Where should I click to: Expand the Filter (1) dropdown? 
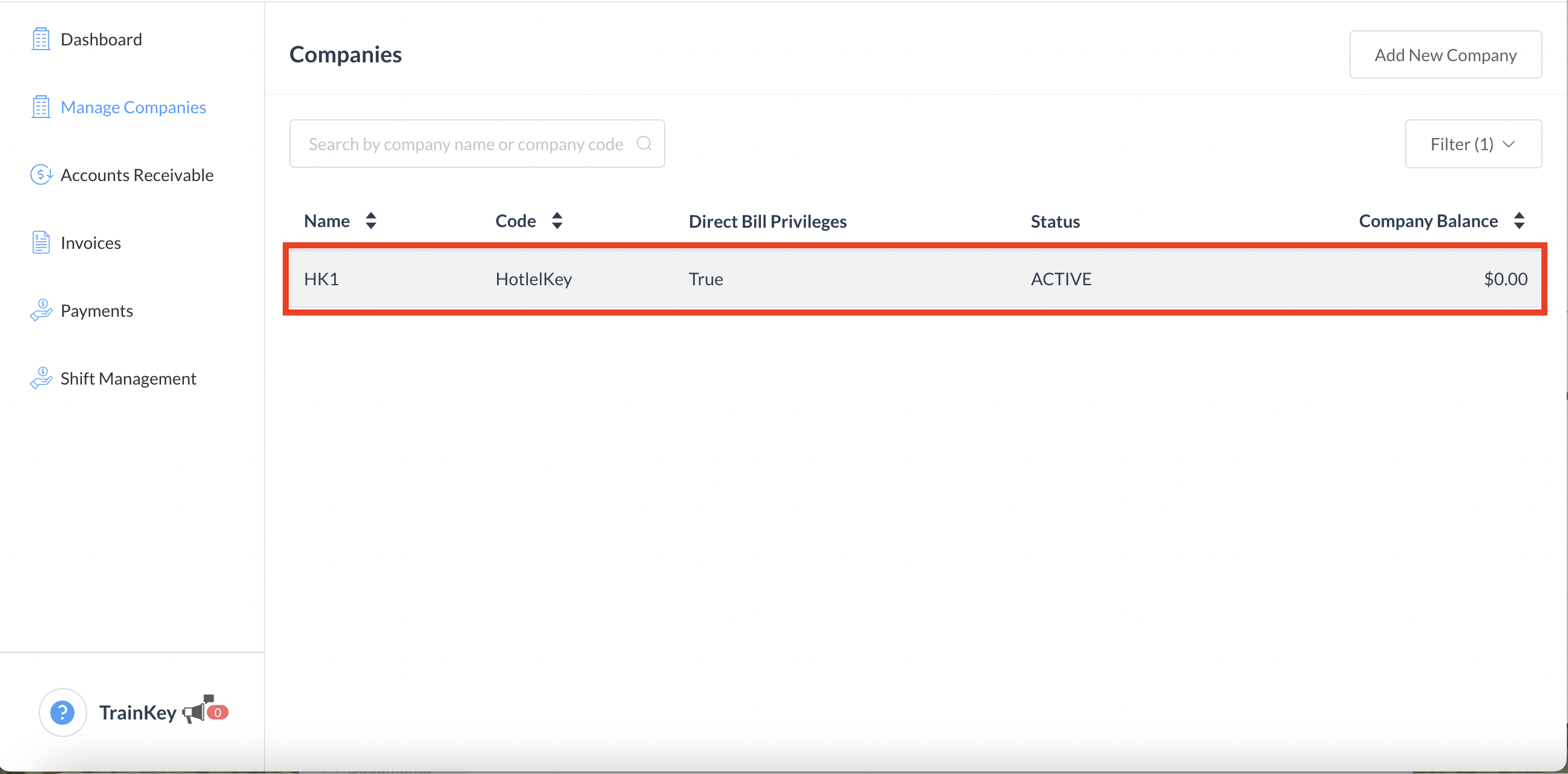point(1472,144)
